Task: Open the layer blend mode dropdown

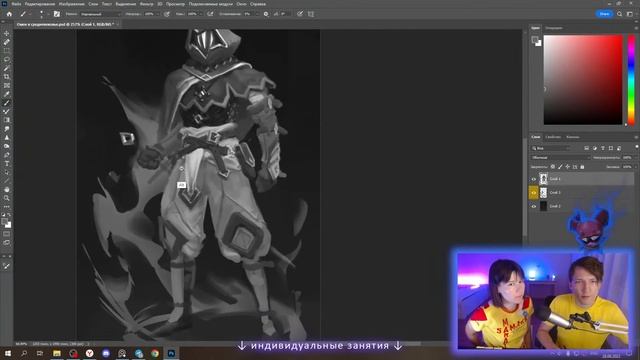Action: (561, 158)
